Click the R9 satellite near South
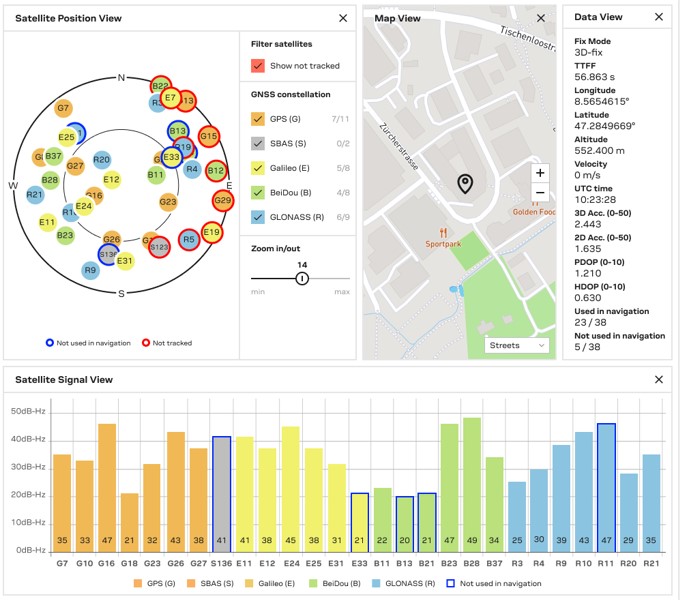This screenshot has width=680, height=600. click(91, 270)
